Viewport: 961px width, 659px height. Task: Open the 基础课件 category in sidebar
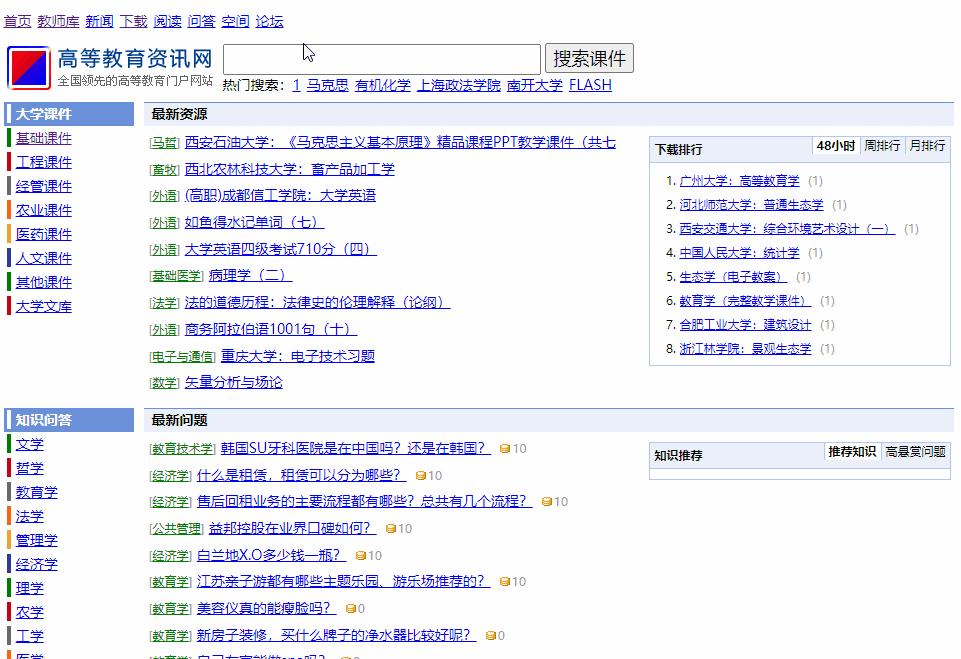(x=42, y=138)
